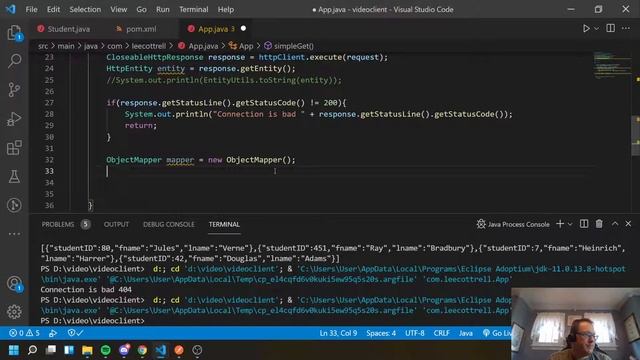Run Java file with play button
The width and height of the screenshot is (640, 360).
point(586,29)
